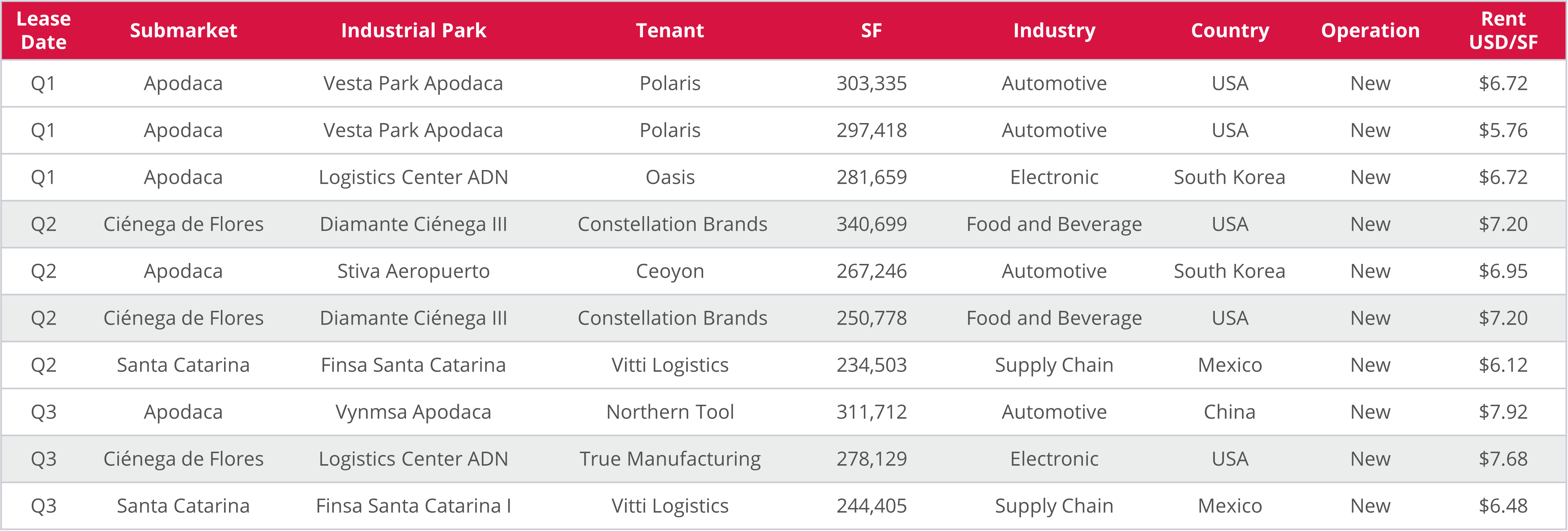Click the Rent USD/SF column header

coord(1503,31)
